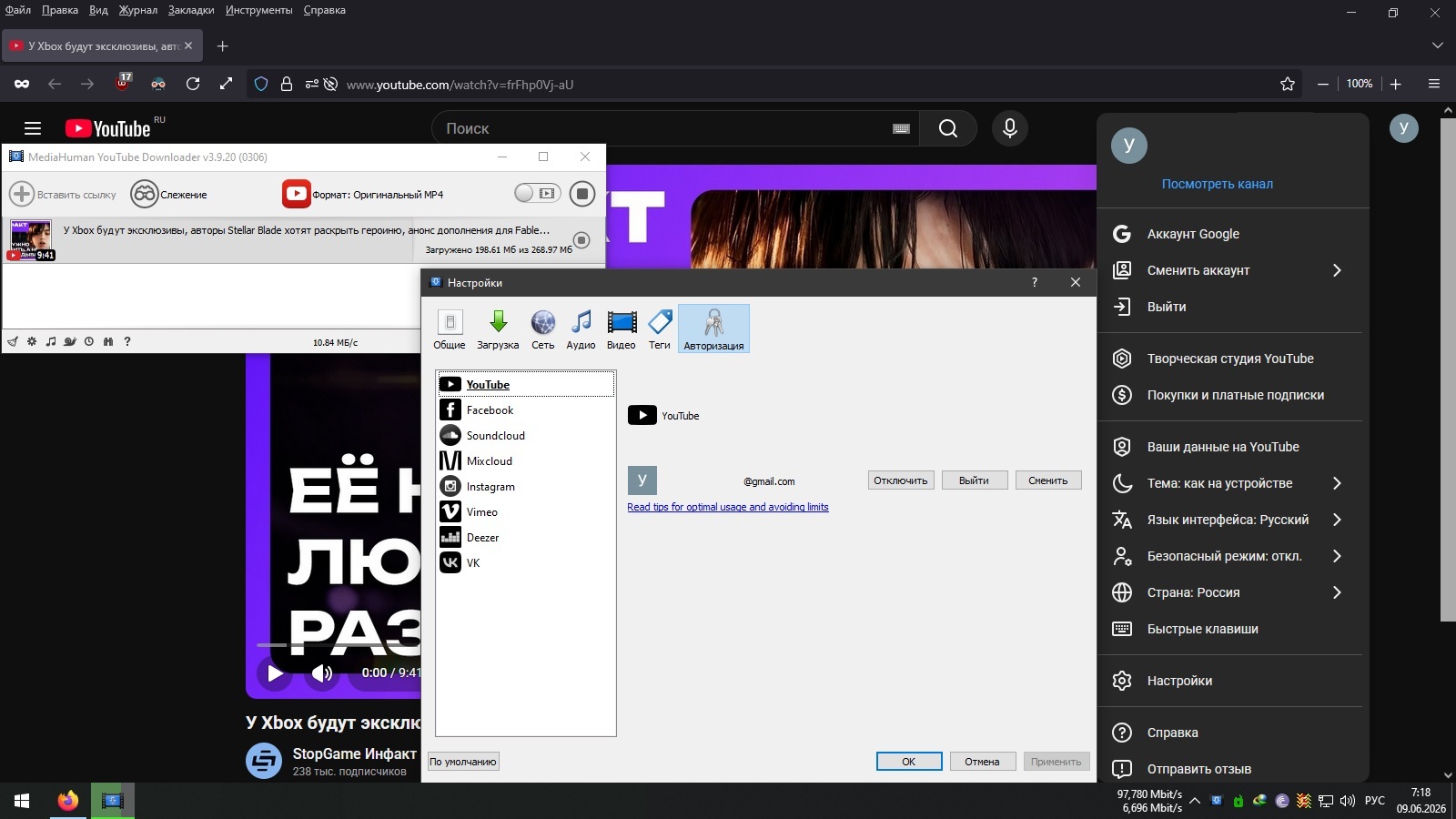Confirm settings with OK button
The height and width of the screenshot is (819, 1456).
(x=909, y=762)
